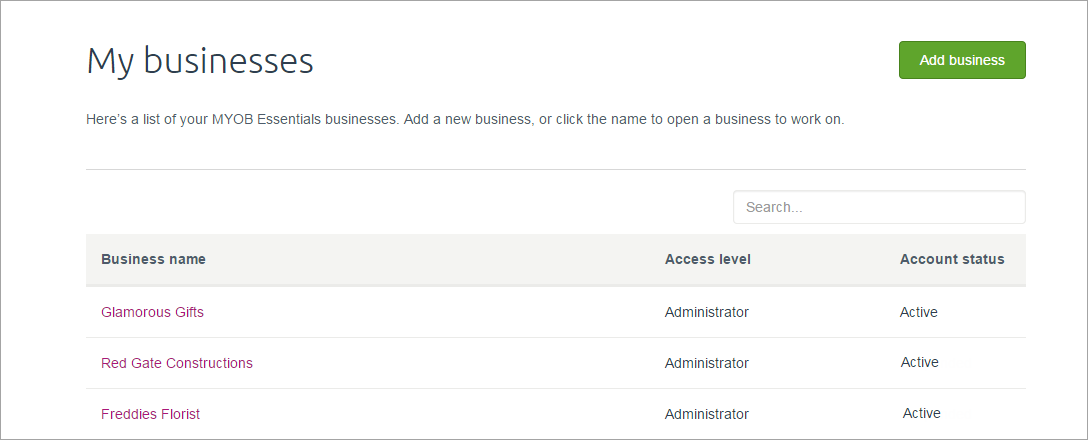Viewport: 1088px width, 440px height.
Task: Click Administrator in the Freddies Florist row
Action: (707, 414)
